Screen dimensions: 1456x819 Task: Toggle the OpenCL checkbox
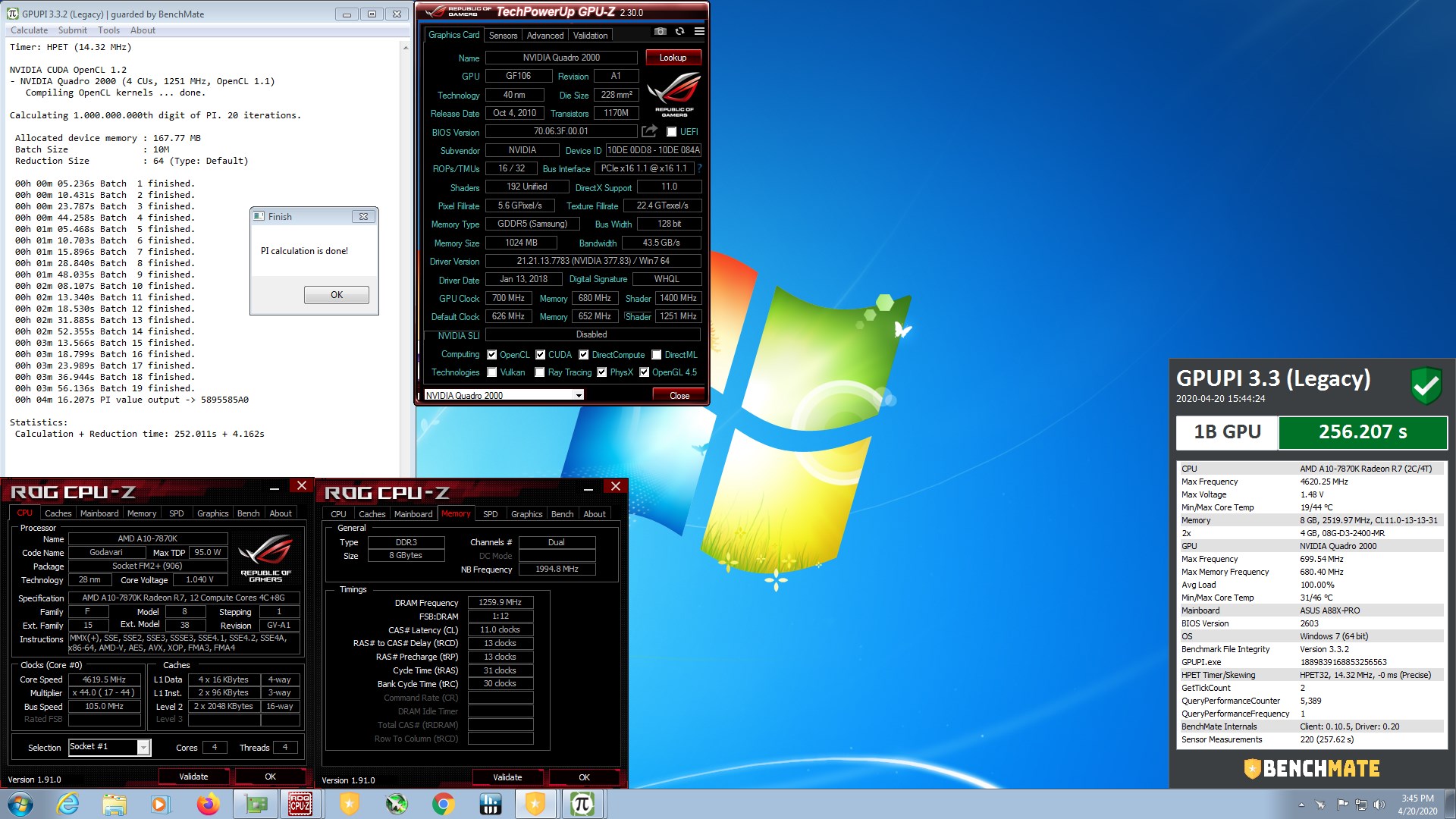point(491,355)
